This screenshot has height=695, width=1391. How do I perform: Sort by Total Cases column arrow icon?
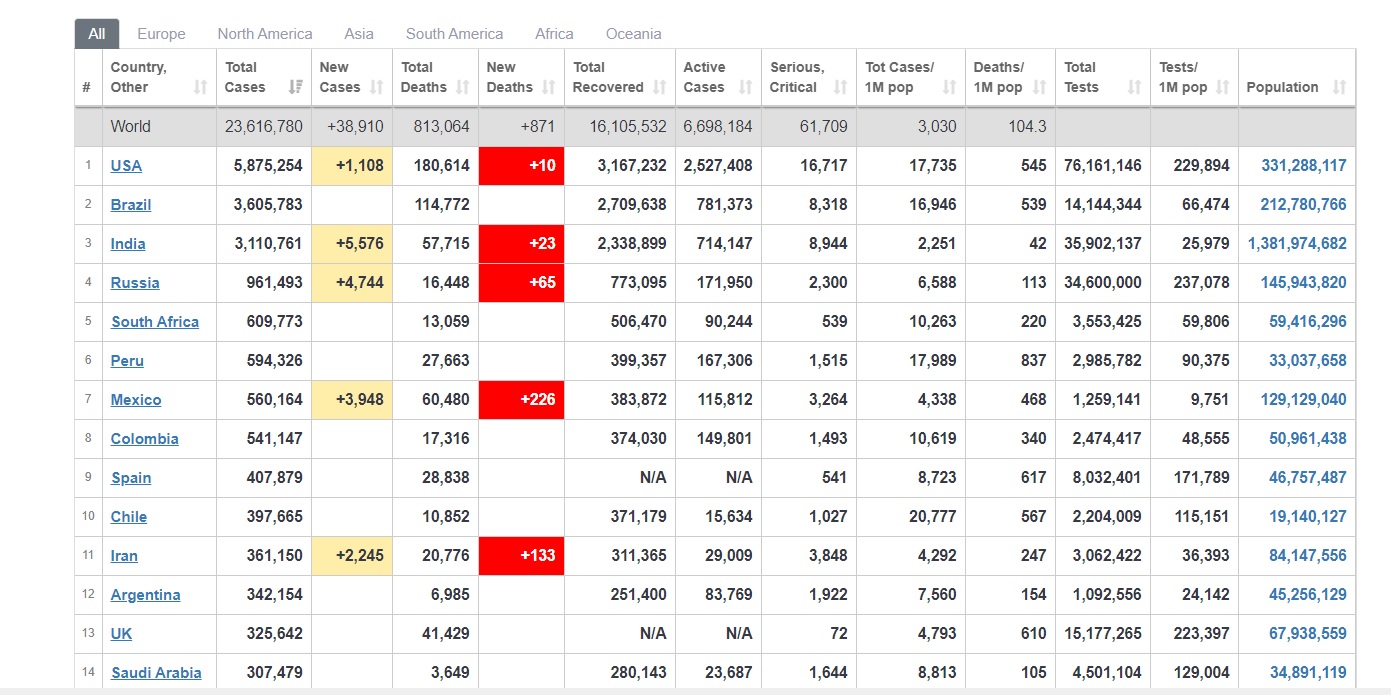(295, 88)
